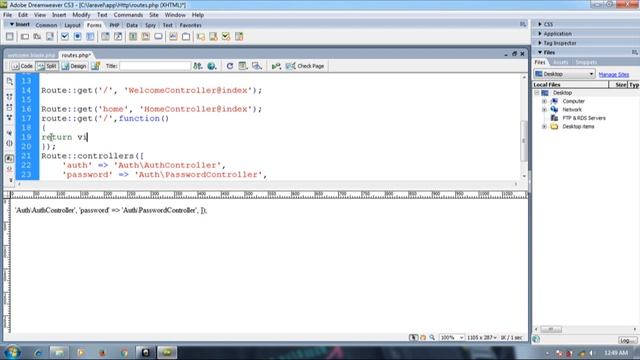Image resolution: width=640 pixels, height=360 pixels.
Task: Open Desktop site dropdown in Files panel
Action: click(564, 74)
